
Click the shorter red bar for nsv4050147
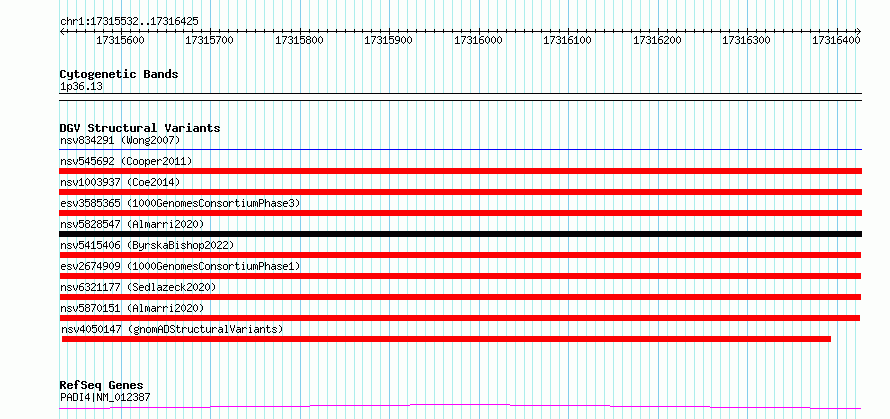coord(446,339)
